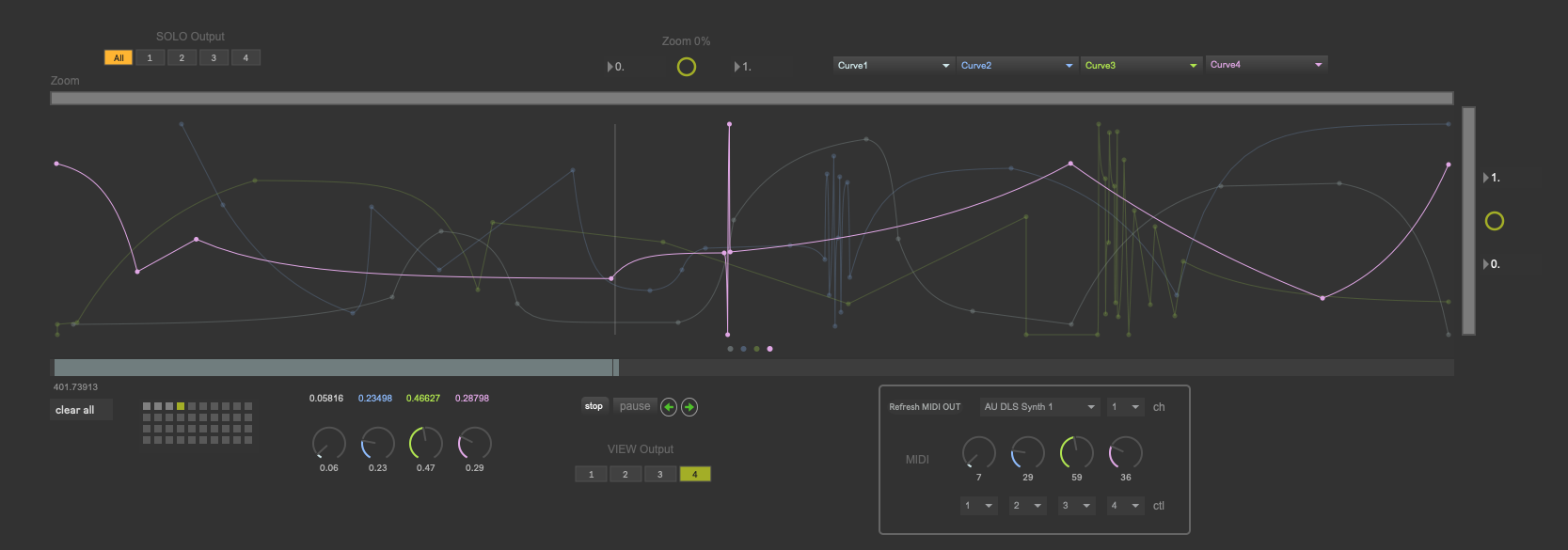Select the All button under SOLO Output
This screenshot has width=1568, height=550.
[x=119, y=58]
